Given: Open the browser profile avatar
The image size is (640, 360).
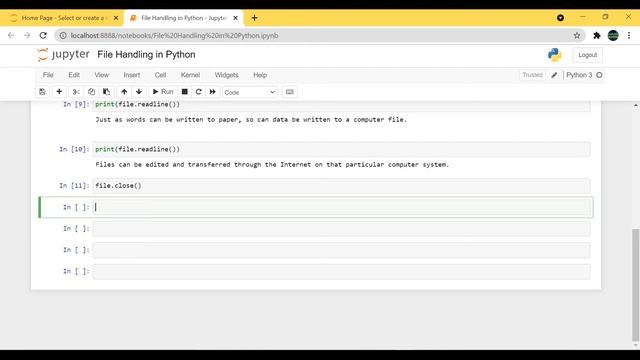Looking at the screenshot, I should 613,36.
